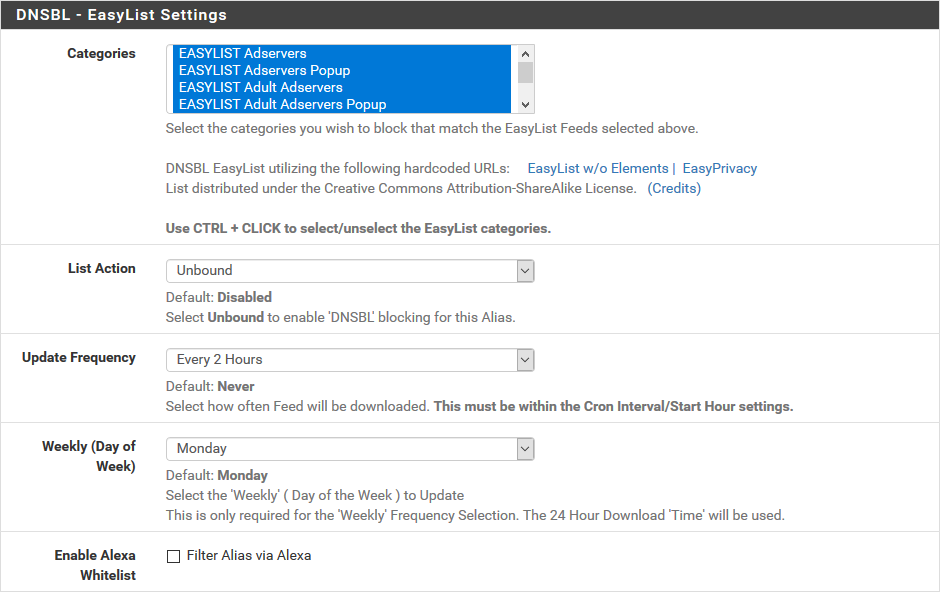Click the Default: Never text
Screen dimensions: 940x592
point(210,386)
